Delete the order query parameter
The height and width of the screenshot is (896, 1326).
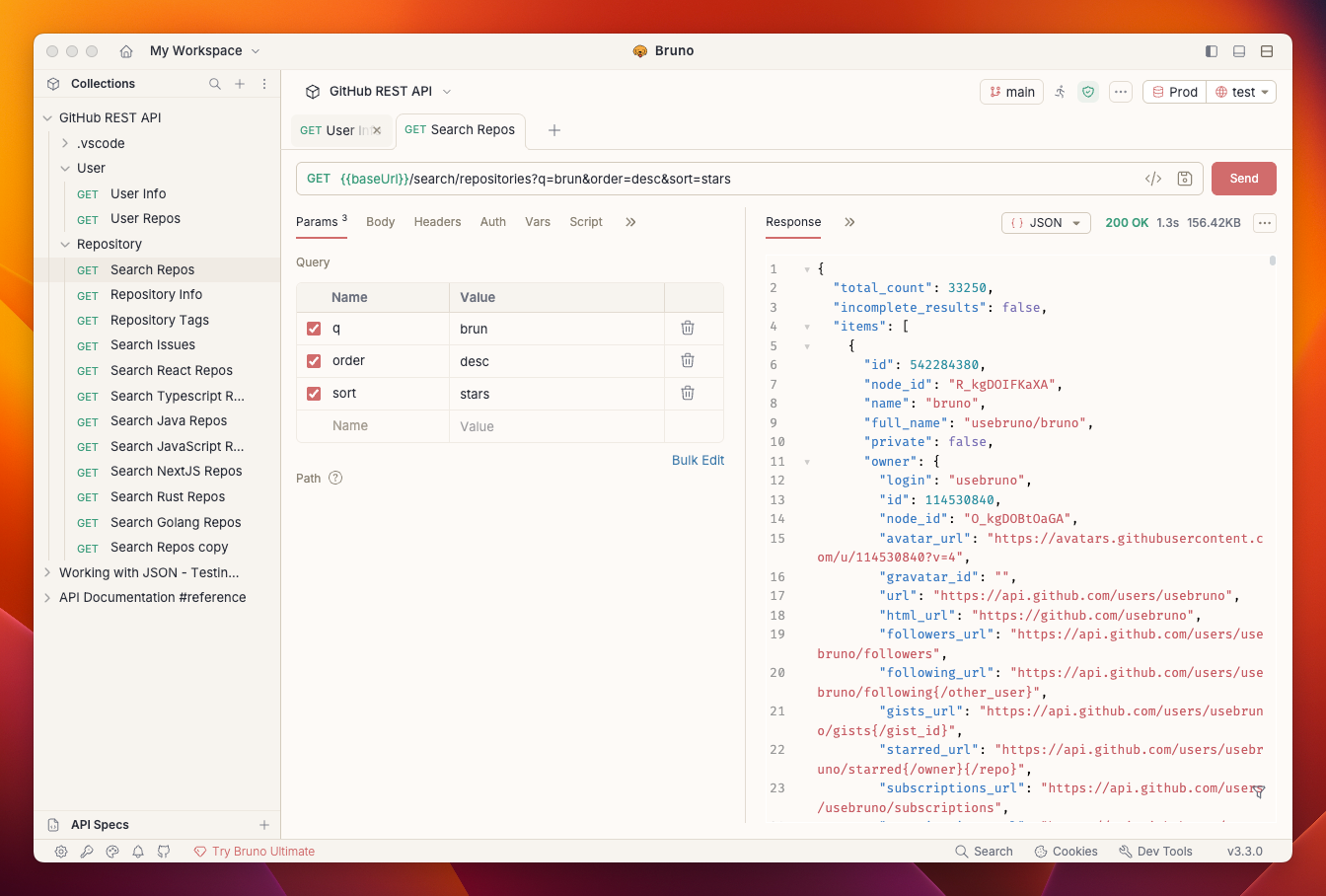688,360
